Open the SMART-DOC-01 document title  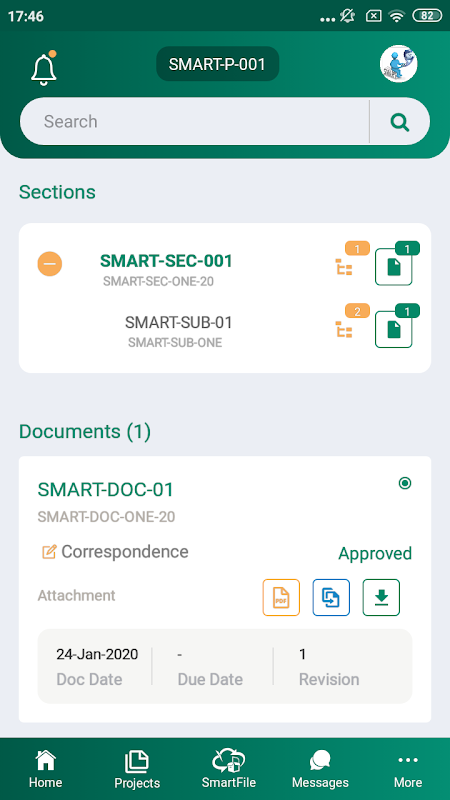(x=106, y=490)
